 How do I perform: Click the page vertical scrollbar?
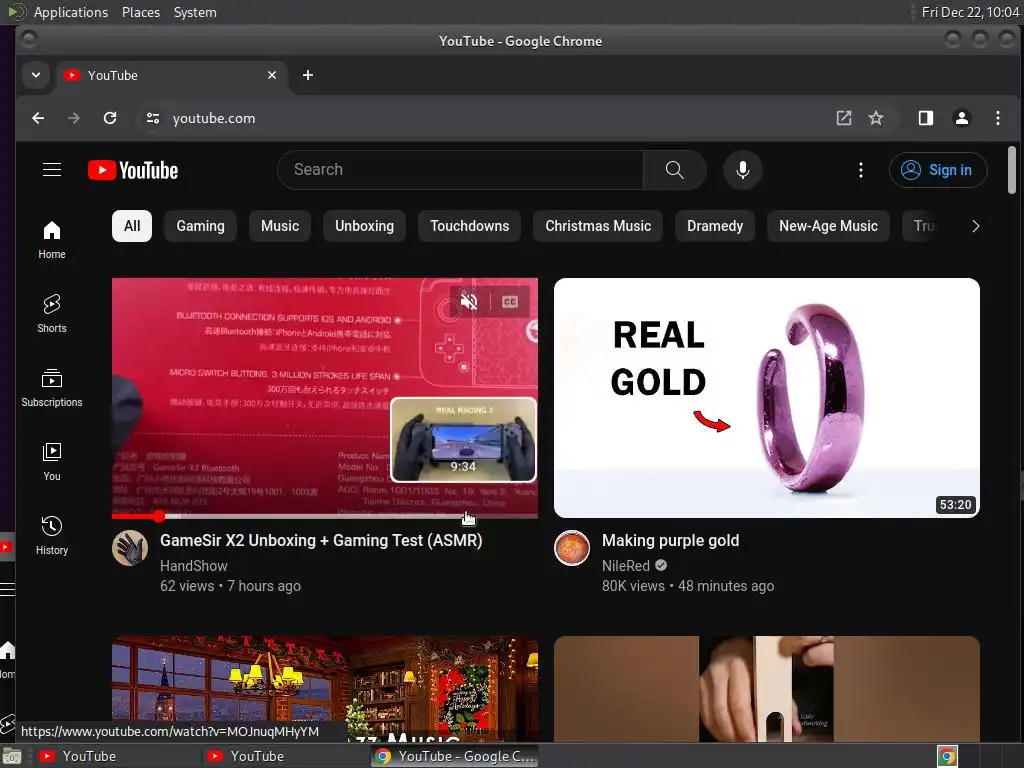coord(1012,170)
